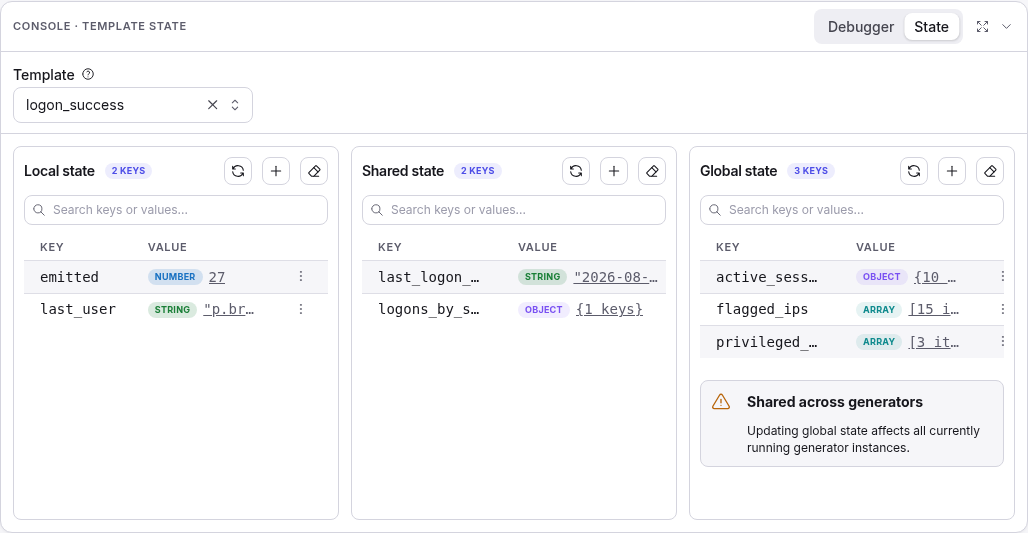Select the last_user key name

point(77,309)
